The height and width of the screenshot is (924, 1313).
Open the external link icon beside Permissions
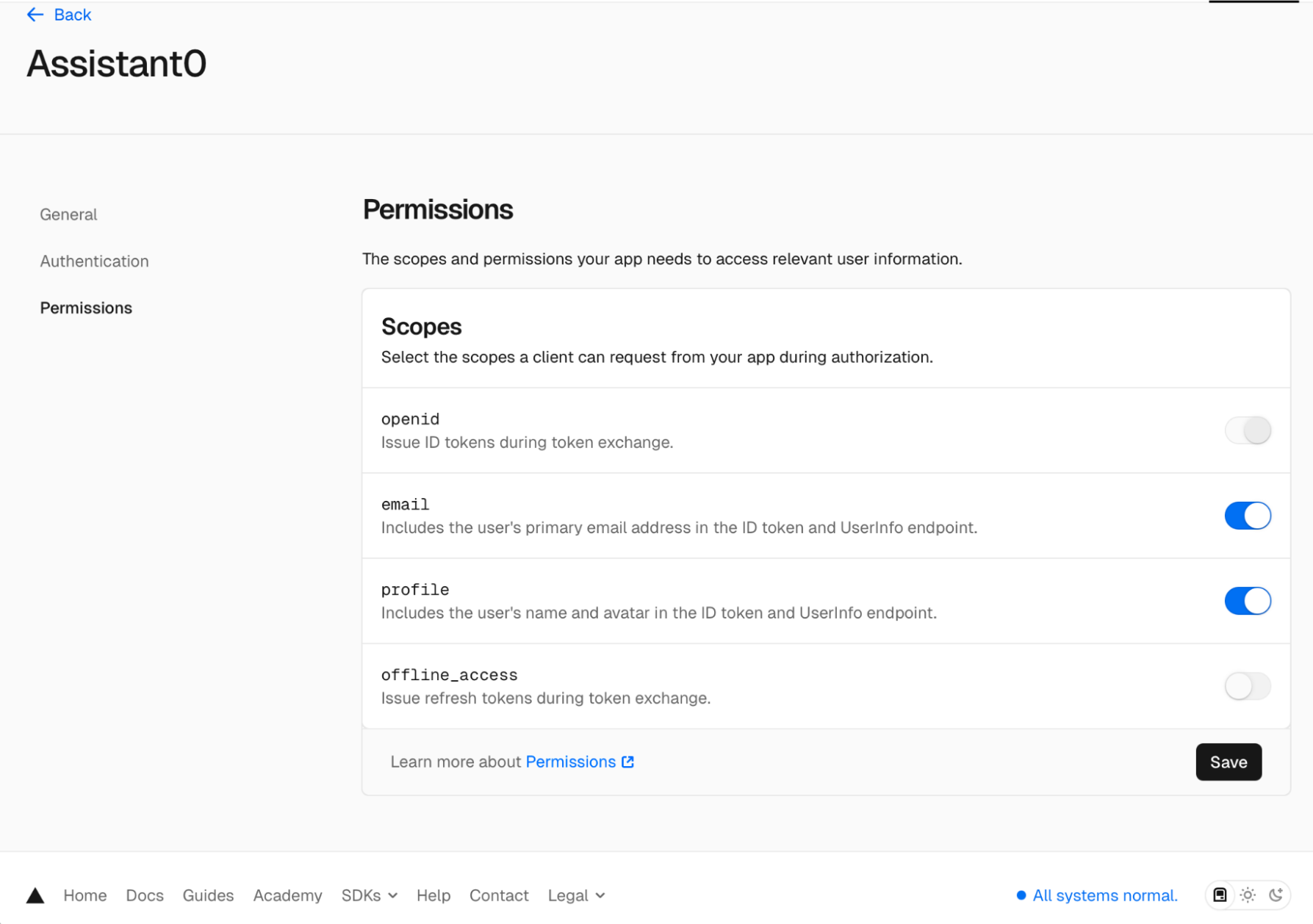point(627,762)
